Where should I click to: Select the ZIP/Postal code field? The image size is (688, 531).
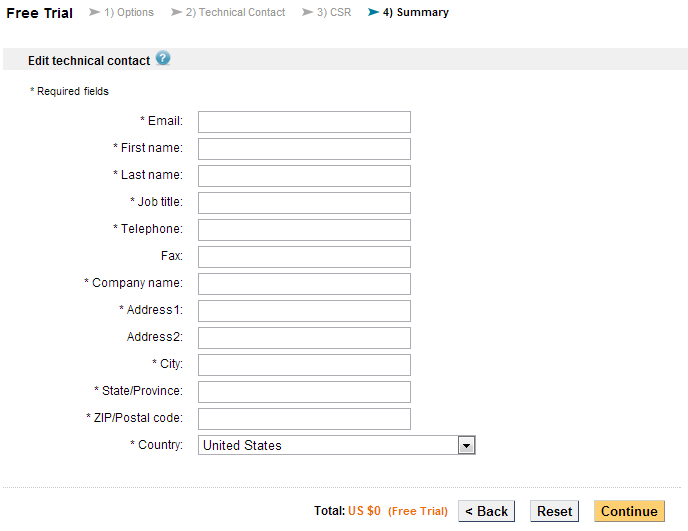[x=304, y=419]
